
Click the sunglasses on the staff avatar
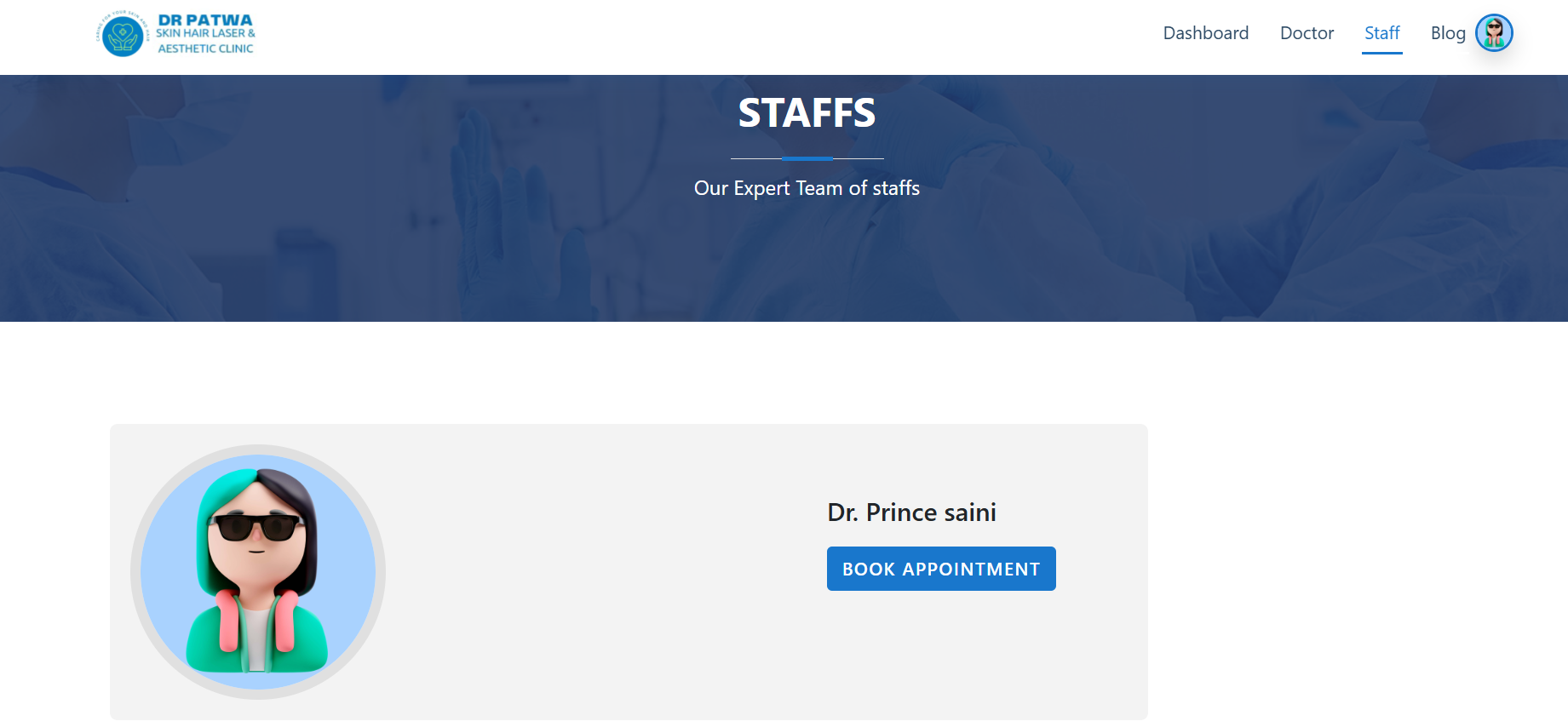(x=256, y=528)
